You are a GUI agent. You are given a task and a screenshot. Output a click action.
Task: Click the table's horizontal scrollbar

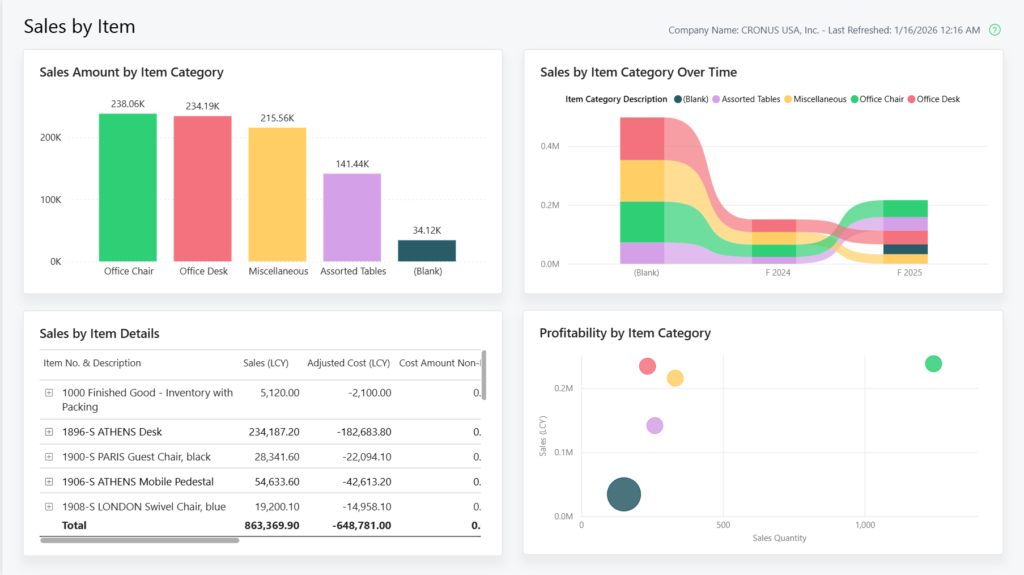140,540
